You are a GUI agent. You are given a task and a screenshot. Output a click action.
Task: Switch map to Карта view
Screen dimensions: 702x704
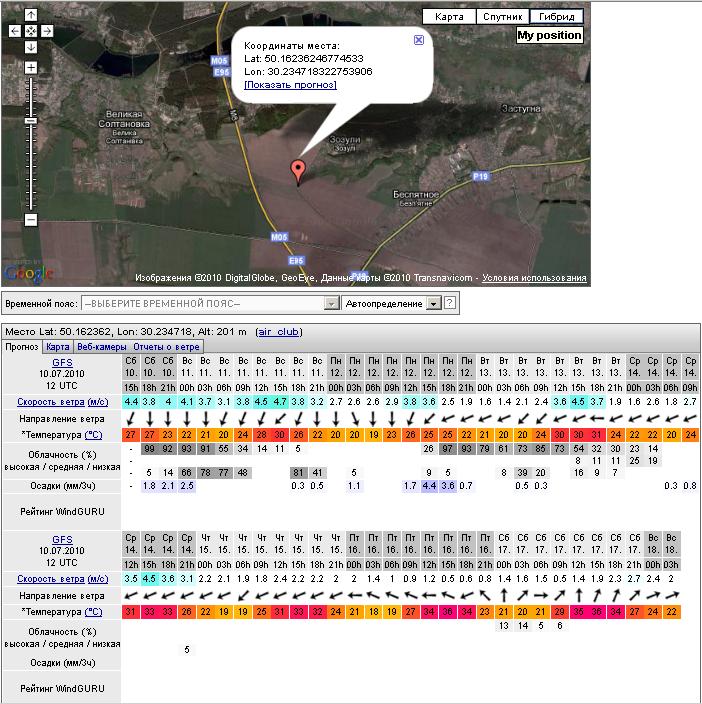click(x=449, y=17)
